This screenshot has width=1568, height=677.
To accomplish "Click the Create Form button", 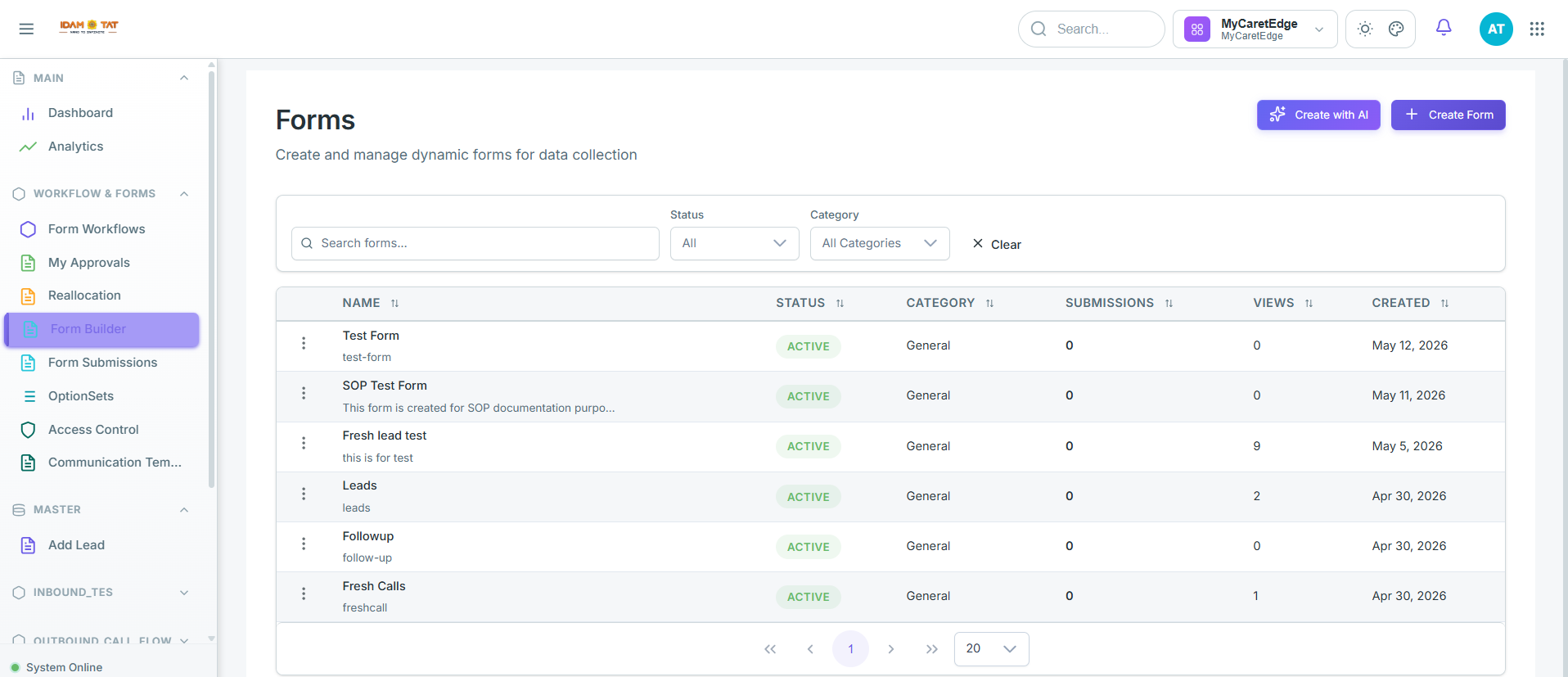I will tap(1448, 115).
